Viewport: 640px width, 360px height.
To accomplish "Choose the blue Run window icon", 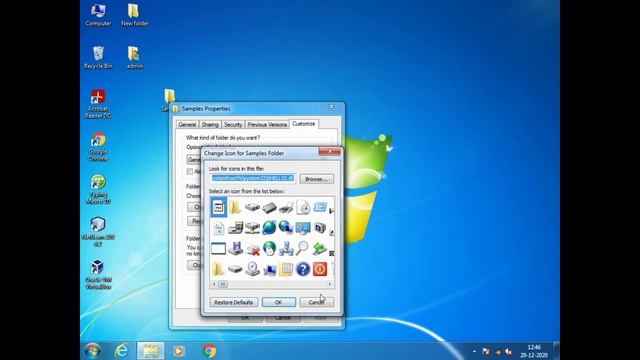I will click(x=320, y=207).
